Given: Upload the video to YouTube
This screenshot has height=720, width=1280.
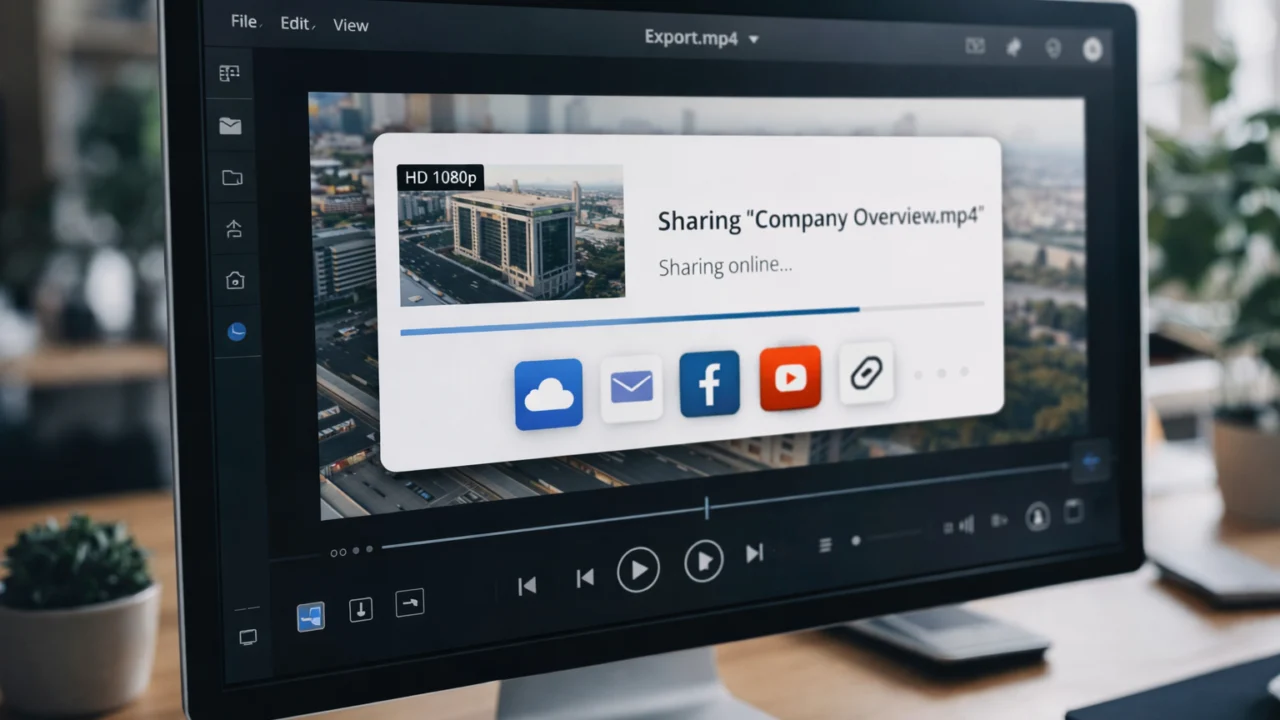Looking at the screenshot, I should tap(790, 378).
